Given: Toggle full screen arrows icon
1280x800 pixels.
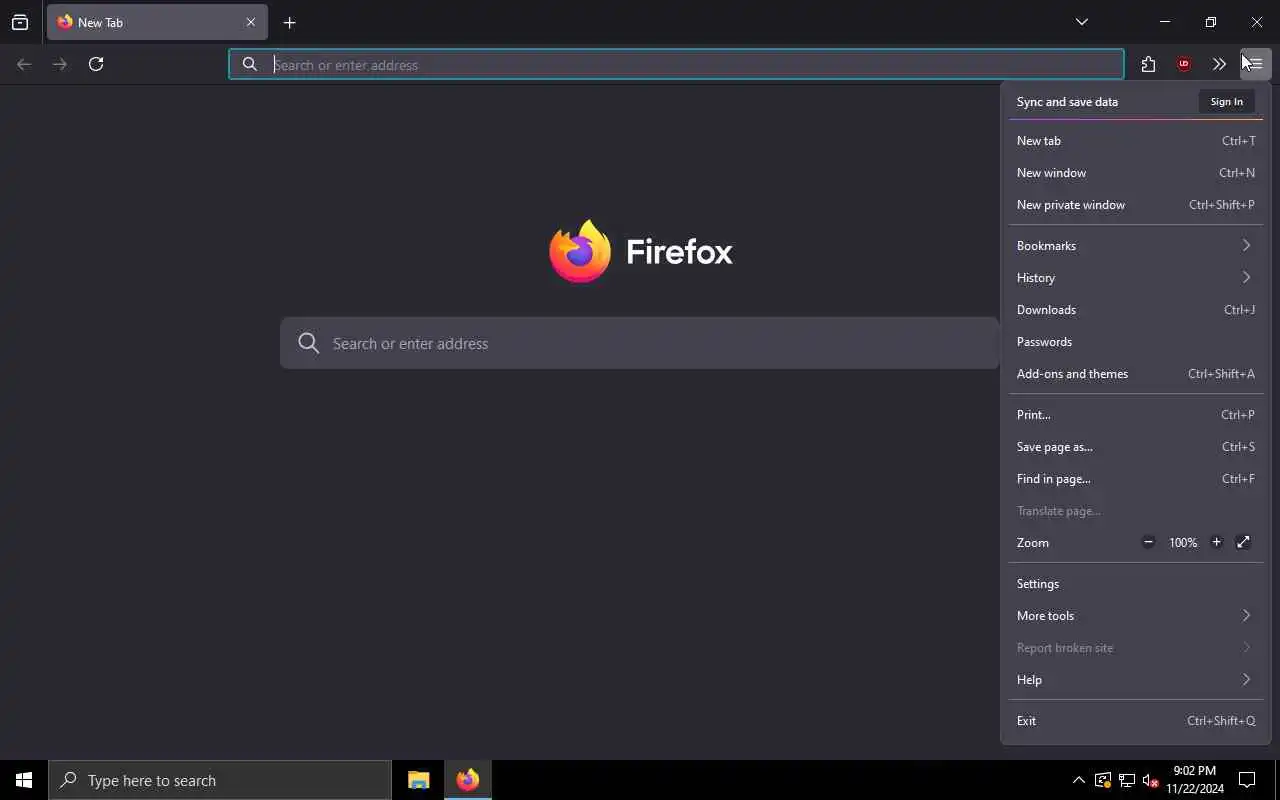Looking at the screenshot, I should click(1243, 542).
